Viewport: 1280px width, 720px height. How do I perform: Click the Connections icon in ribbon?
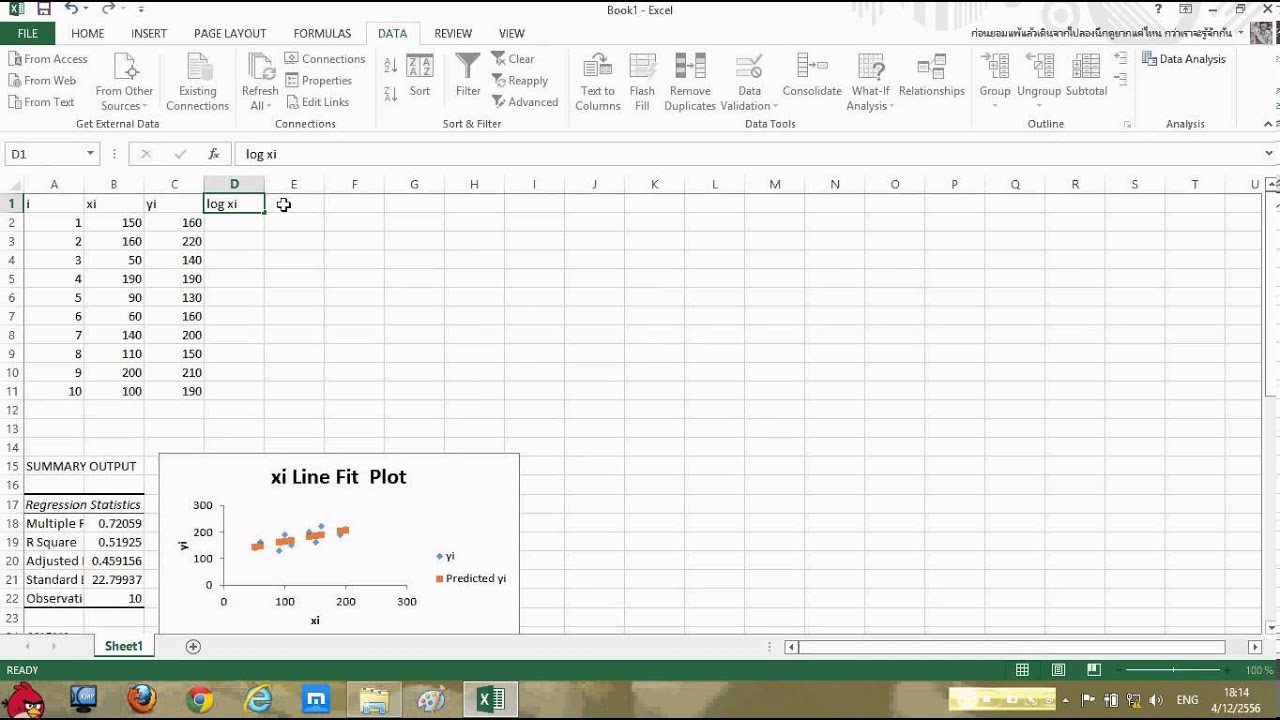(x=325, y=59)
